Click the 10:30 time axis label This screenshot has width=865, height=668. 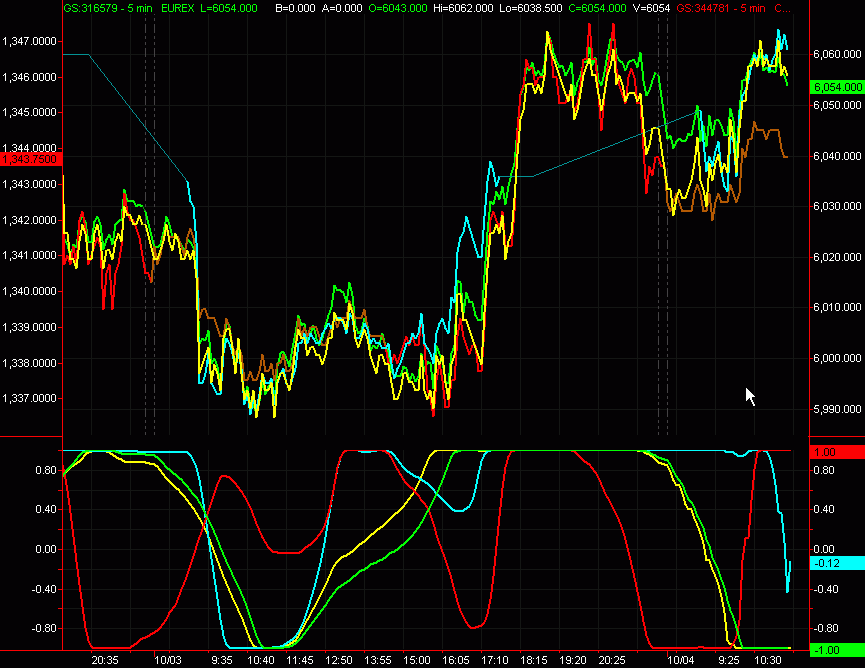pyautogui.click(x=768, y=660)
